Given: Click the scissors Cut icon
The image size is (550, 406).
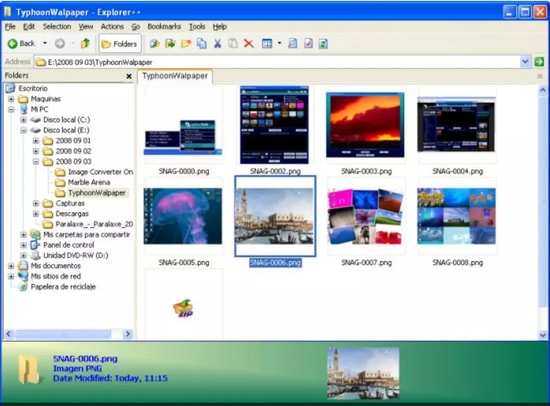Looking at the screenshot, I should coord(217,44).
